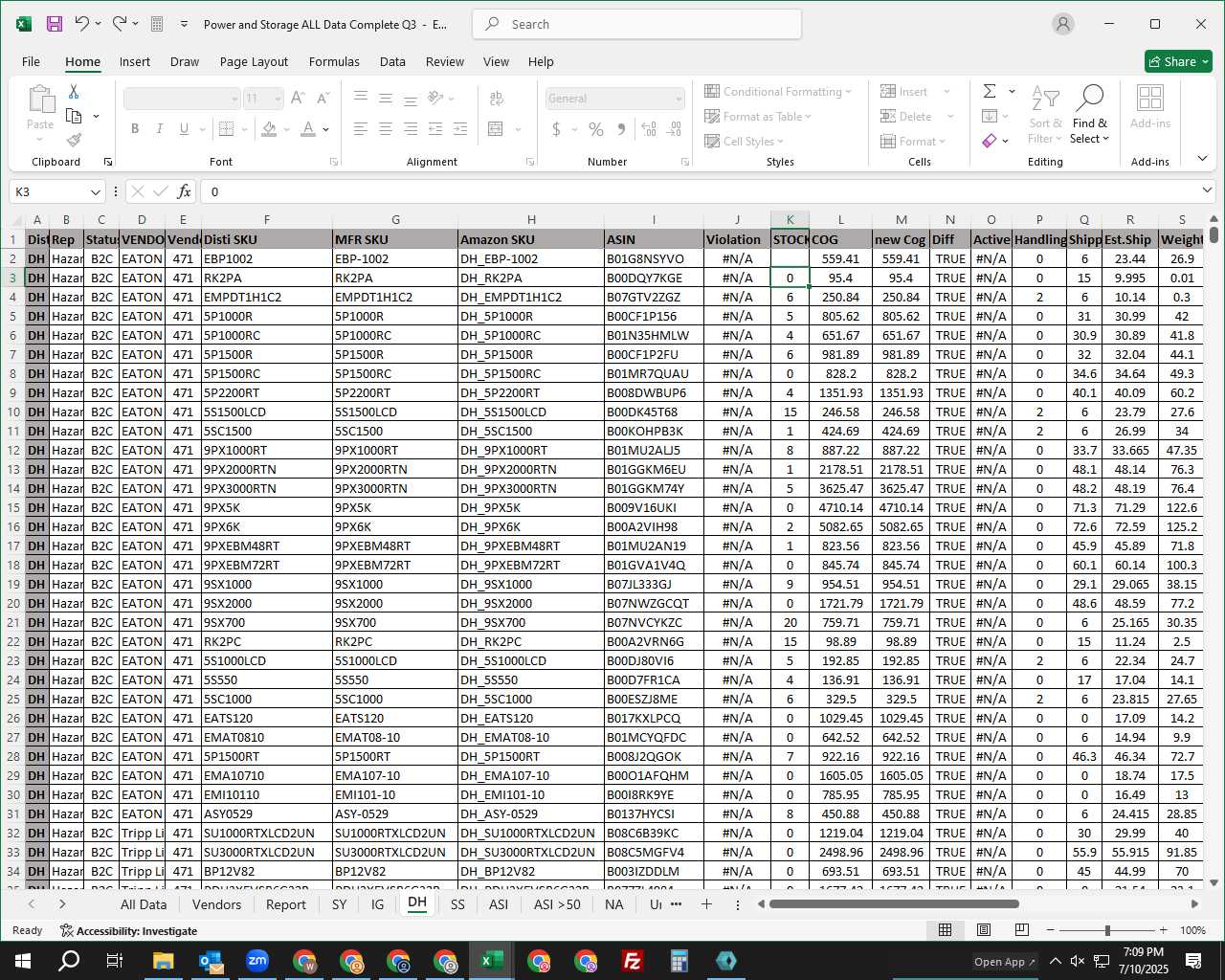Viewport: 1225px width, 980px height.
Task: Click Decrease Decimal icon
Action: point(674,128)
